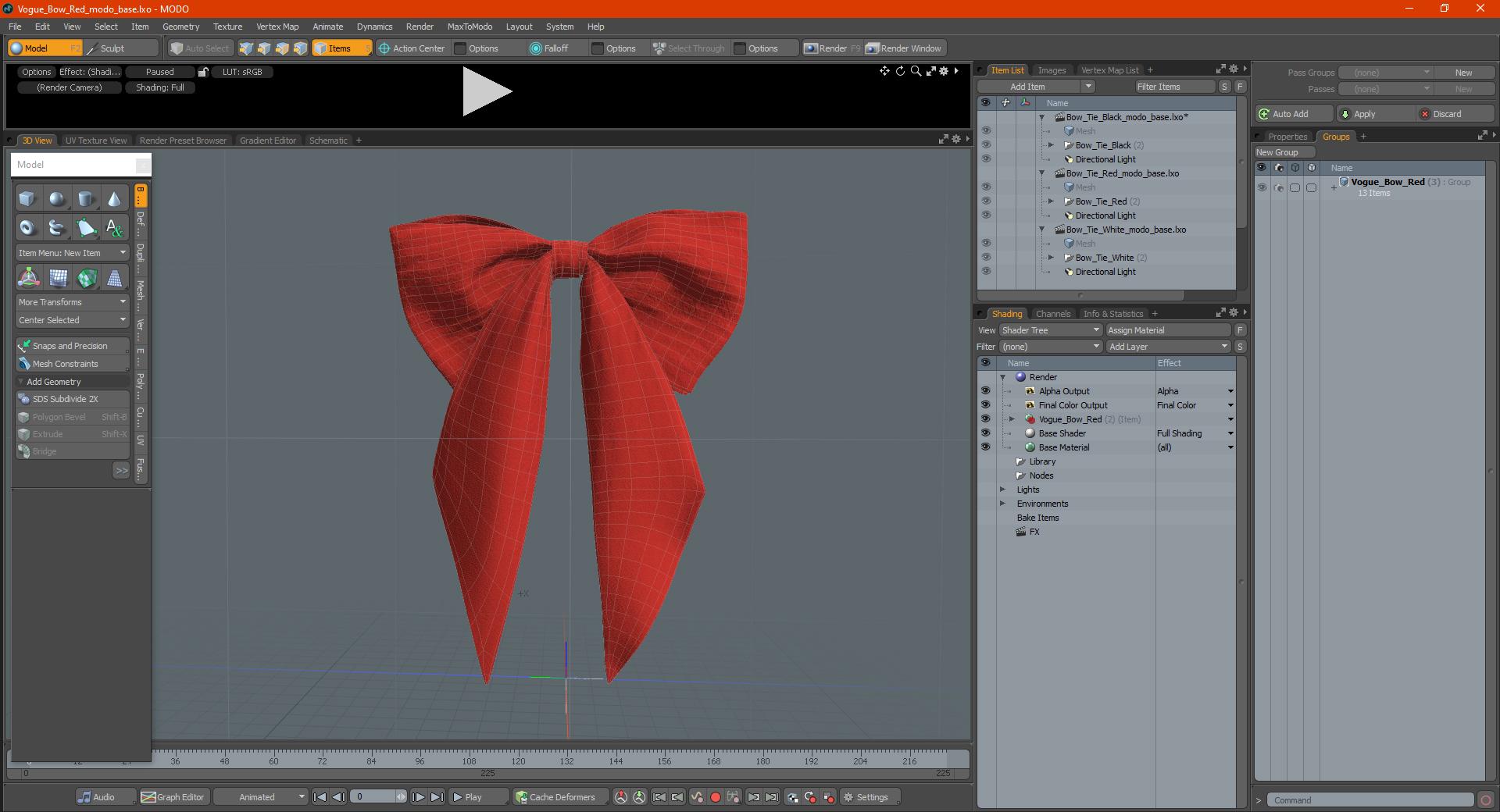
Task: Open the MaxToModo menu
Action: pyautogui.click(x=470, y=27)
